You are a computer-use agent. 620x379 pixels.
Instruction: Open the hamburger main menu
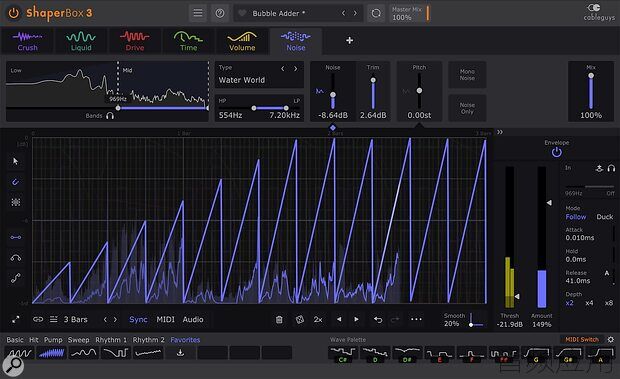tap(198, 13)
